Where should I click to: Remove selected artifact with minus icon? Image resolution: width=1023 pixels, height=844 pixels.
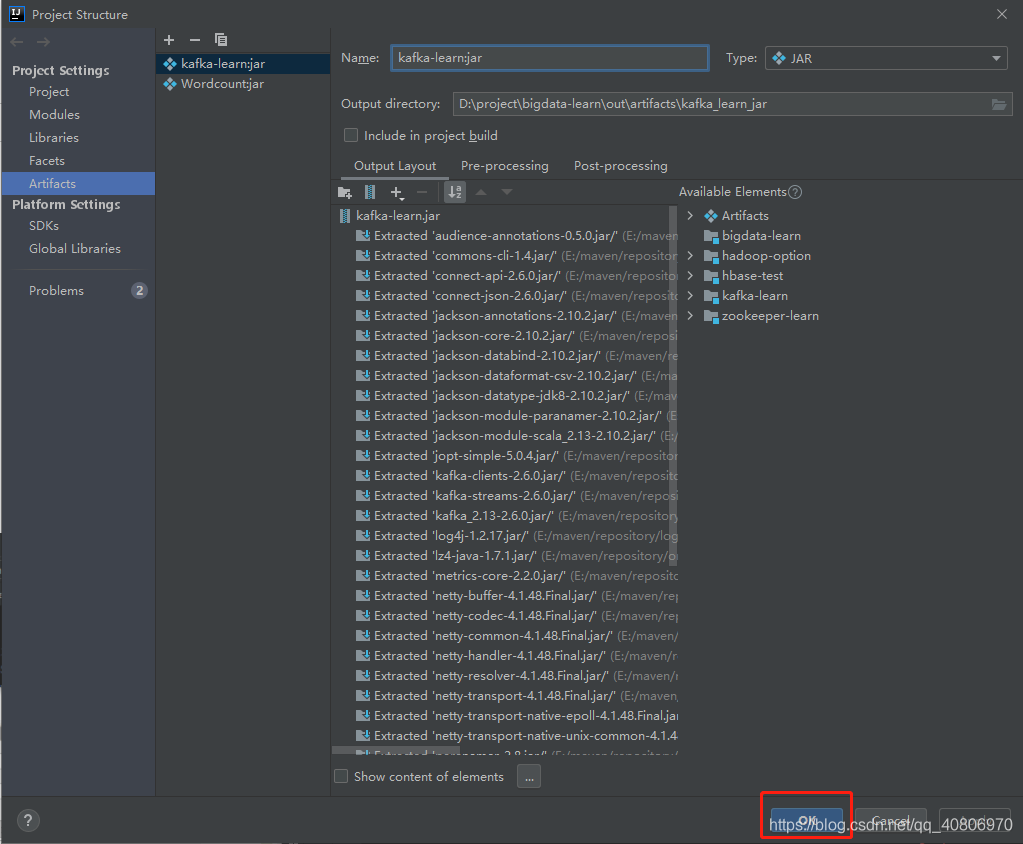pos(194,40)
